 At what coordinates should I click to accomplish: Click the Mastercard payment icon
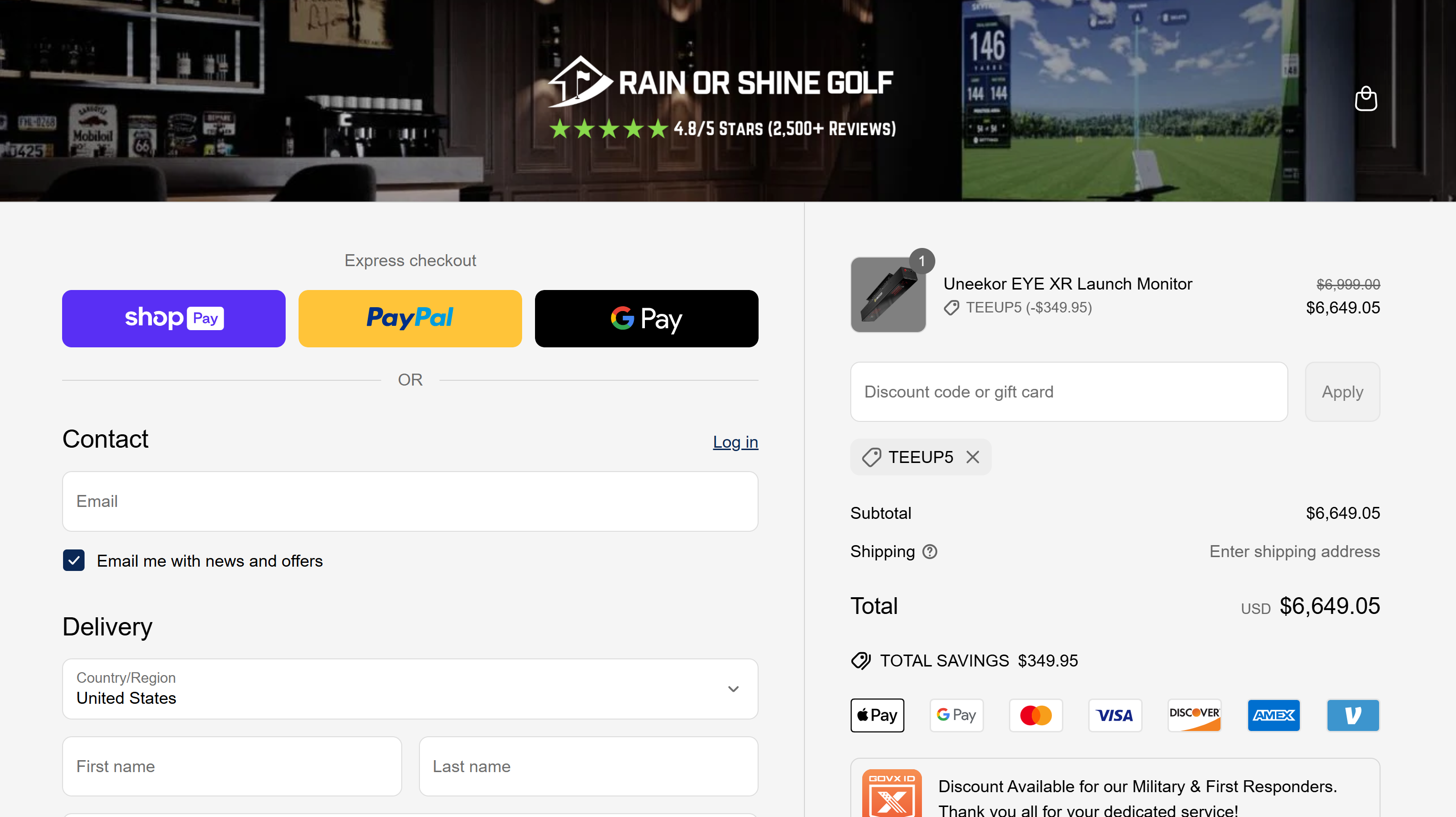pos(1036,715)
